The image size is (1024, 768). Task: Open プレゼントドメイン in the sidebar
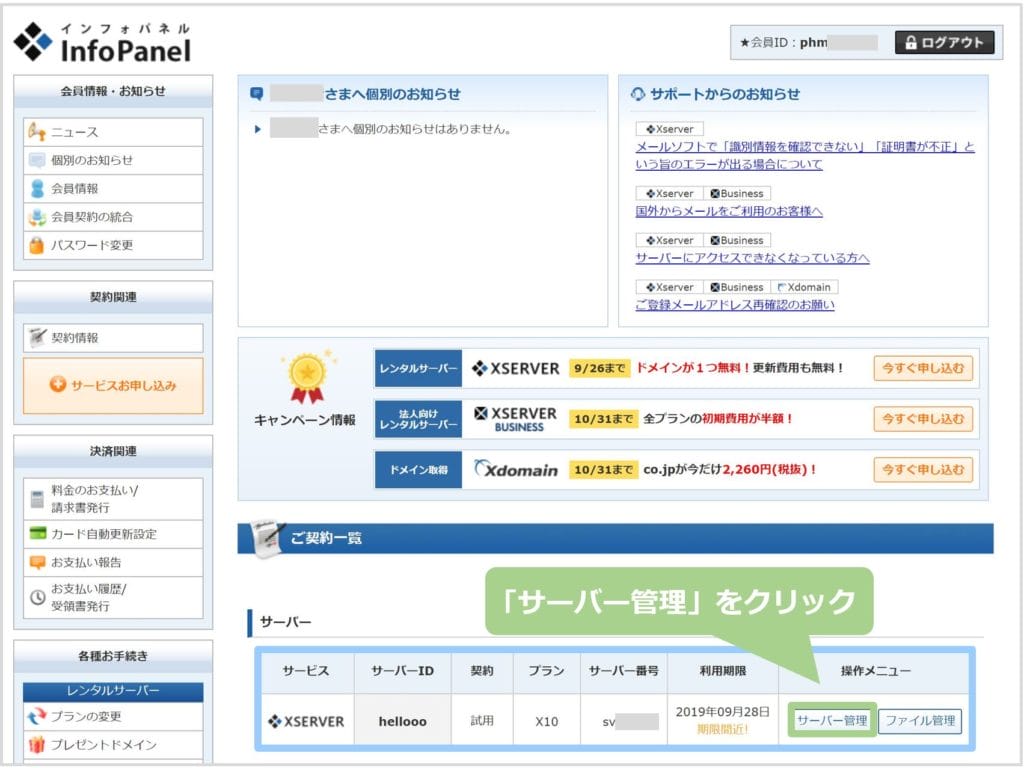(113, 744)
